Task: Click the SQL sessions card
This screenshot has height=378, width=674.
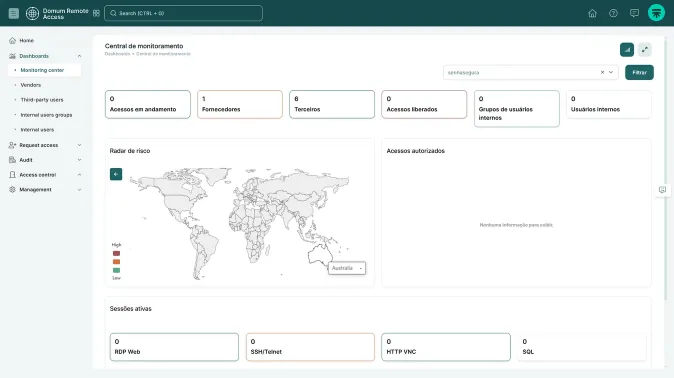Action: pyautogui.click(x=582, y=347)
